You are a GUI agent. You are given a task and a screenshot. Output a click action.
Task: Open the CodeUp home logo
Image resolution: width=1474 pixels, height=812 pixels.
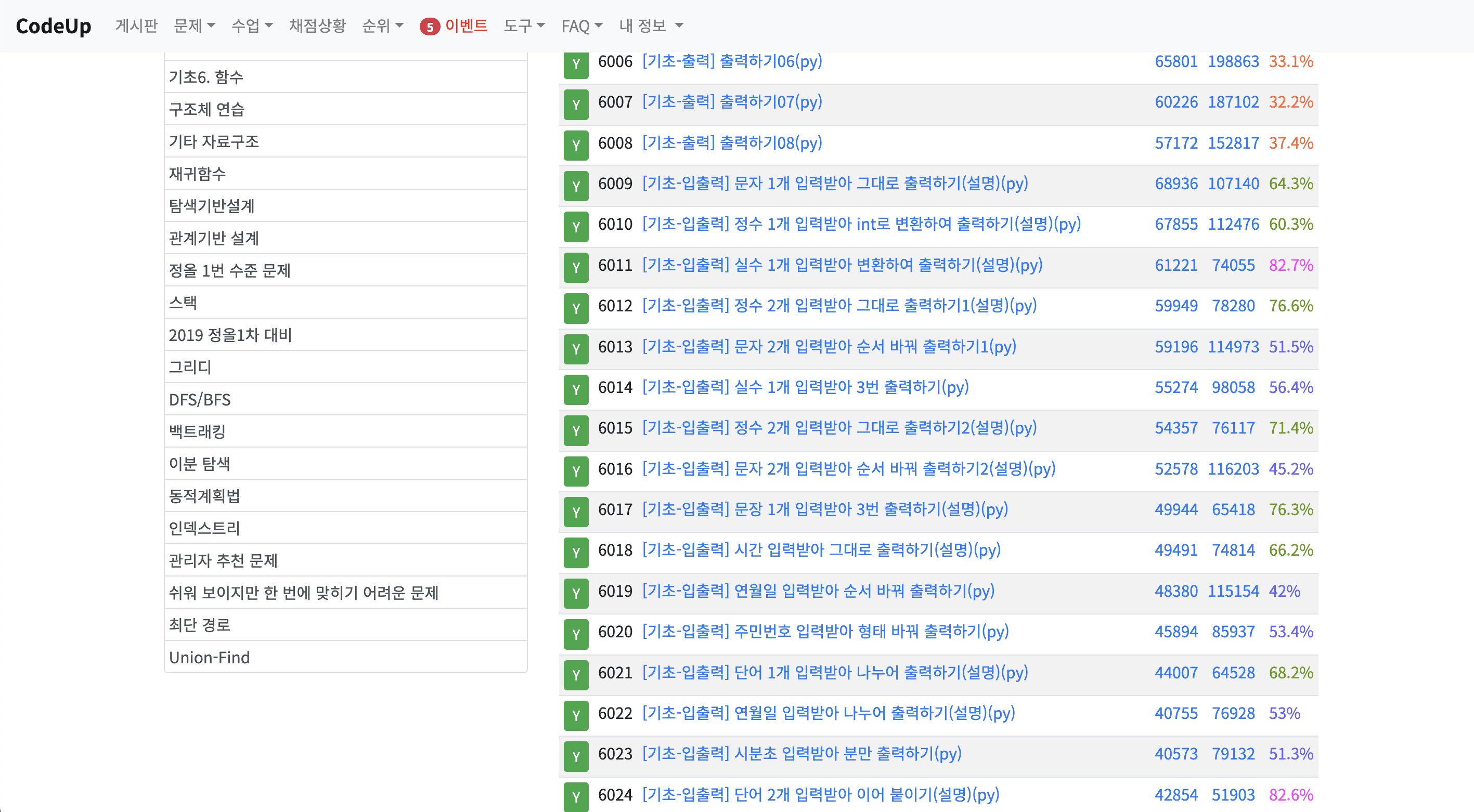click(53, 26)
